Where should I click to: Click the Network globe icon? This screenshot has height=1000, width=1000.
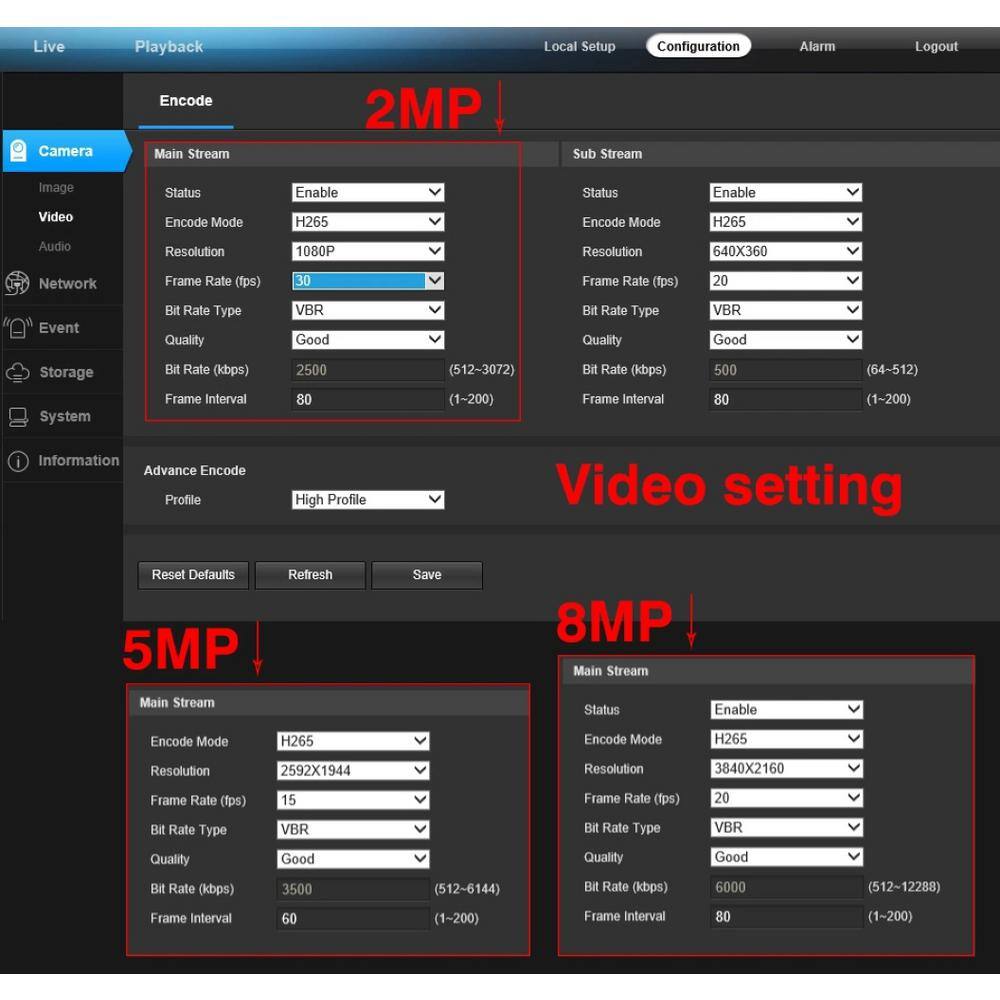pos(18,284)
